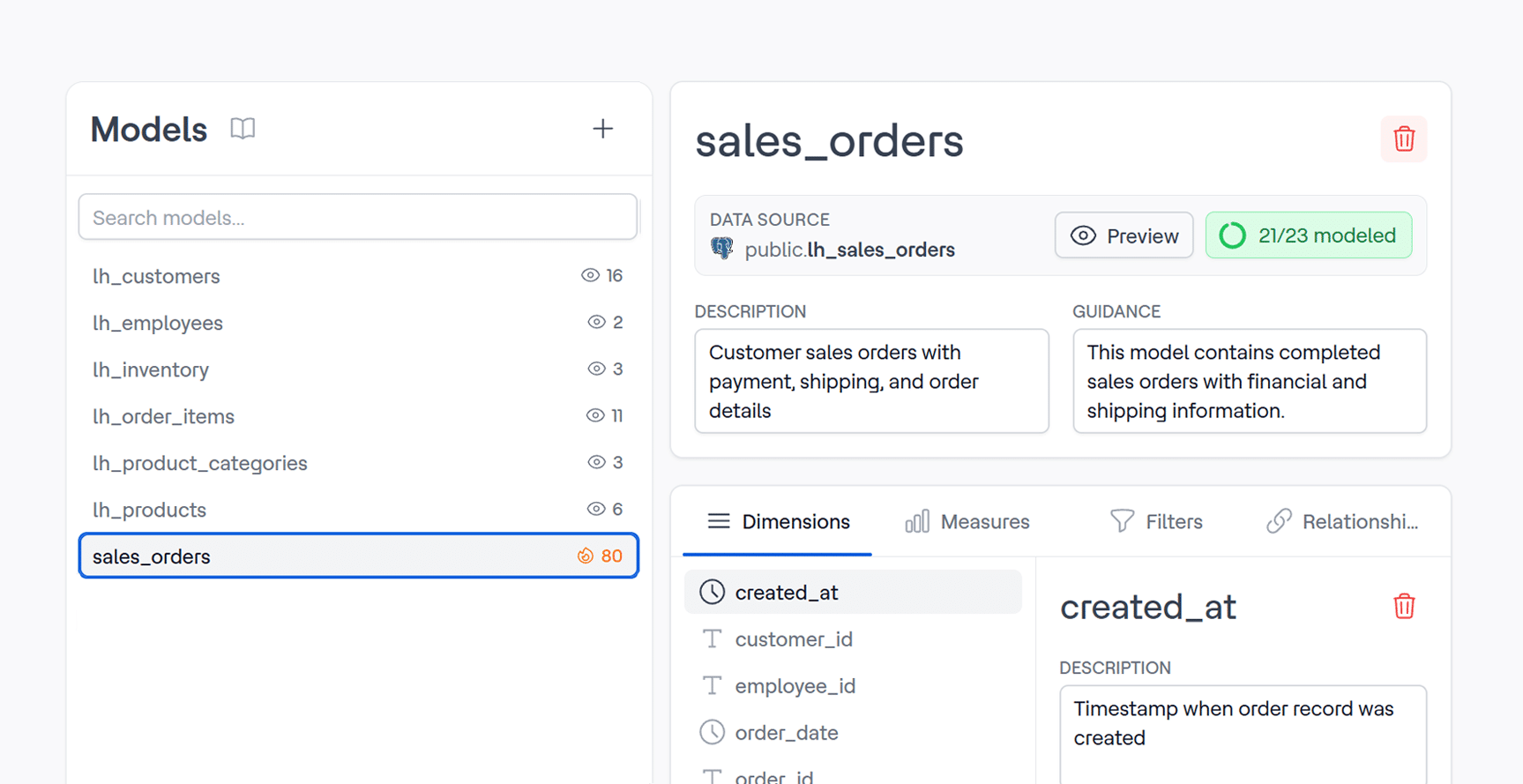Click the eye icon on lh_product_categories row

[x=597, y=462]
